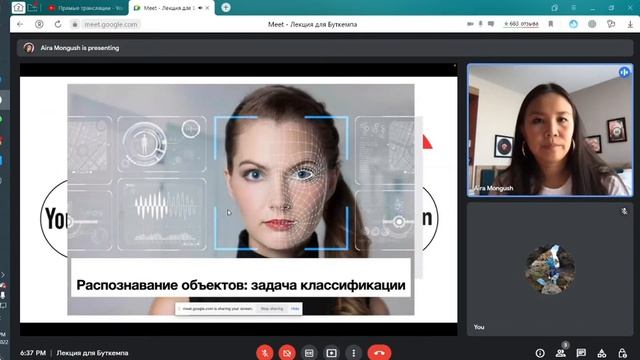Open the browser menu icon in title bar
This screenshot has width=640, height=360.
(573, 7)
